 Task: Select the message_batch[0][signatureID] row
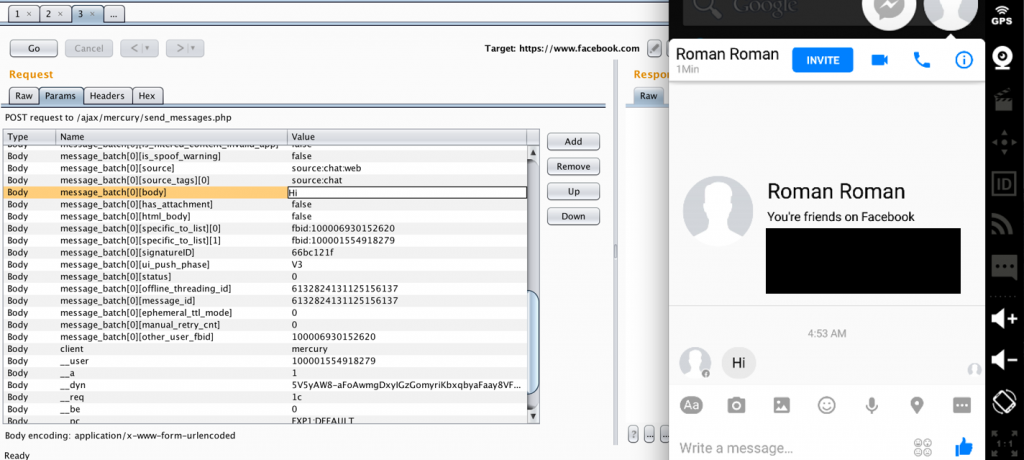265,252
